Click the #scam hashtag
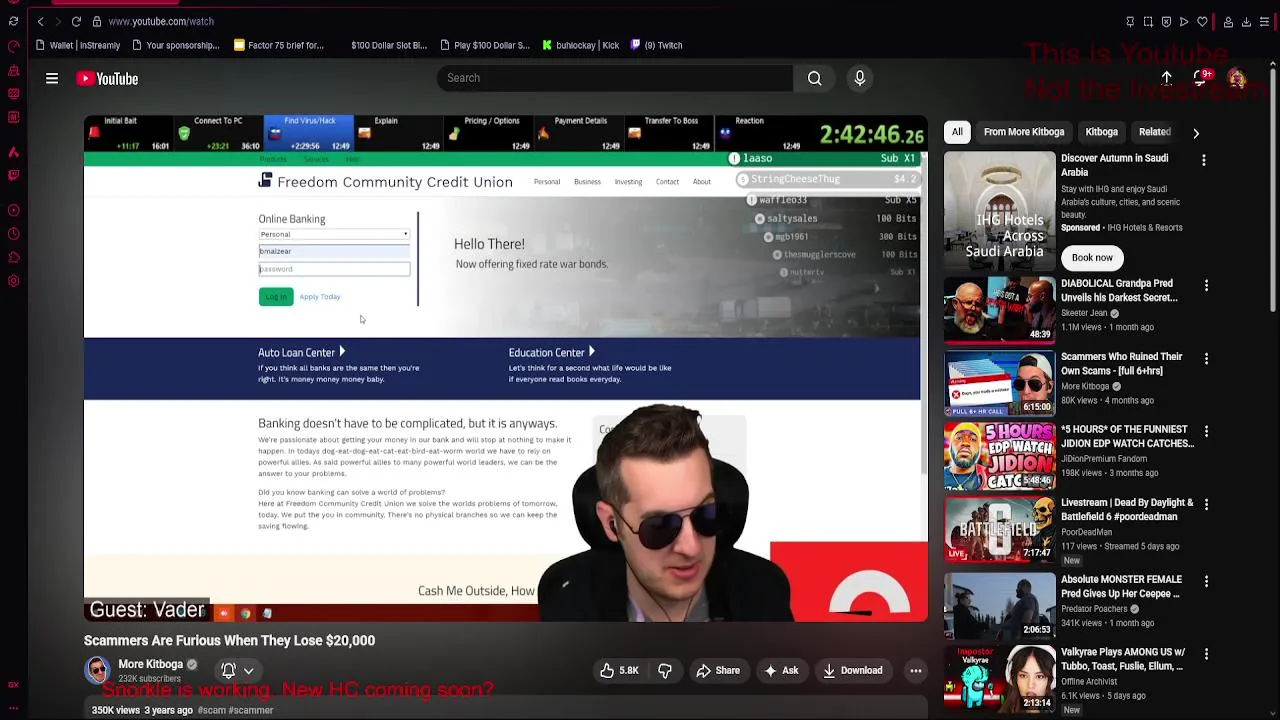Image resolution: width=1280 pixels, height=720 pixels. tap(211, 710)
